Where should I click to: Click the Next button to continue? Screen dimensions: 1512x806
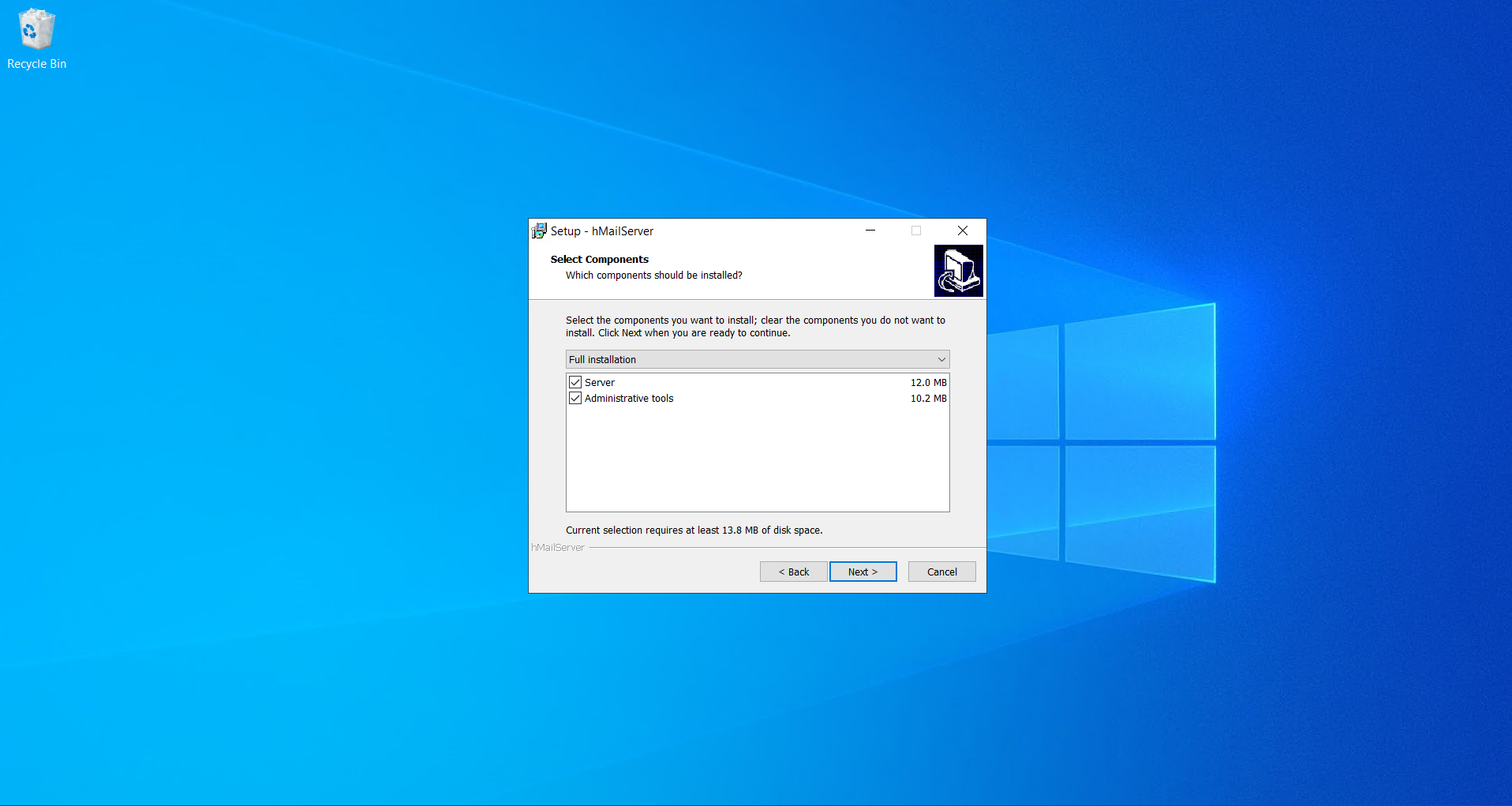coord(863,572)
